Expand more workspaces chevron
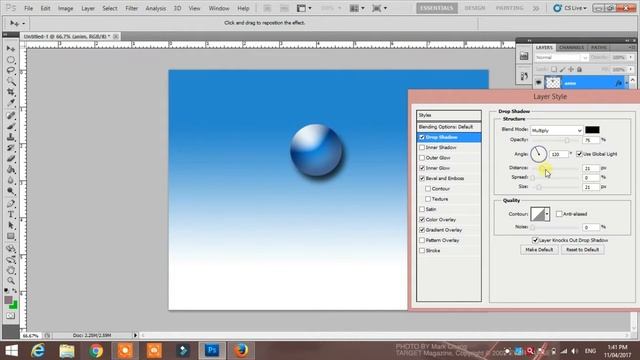640x360 pixels. coord(536,8)
